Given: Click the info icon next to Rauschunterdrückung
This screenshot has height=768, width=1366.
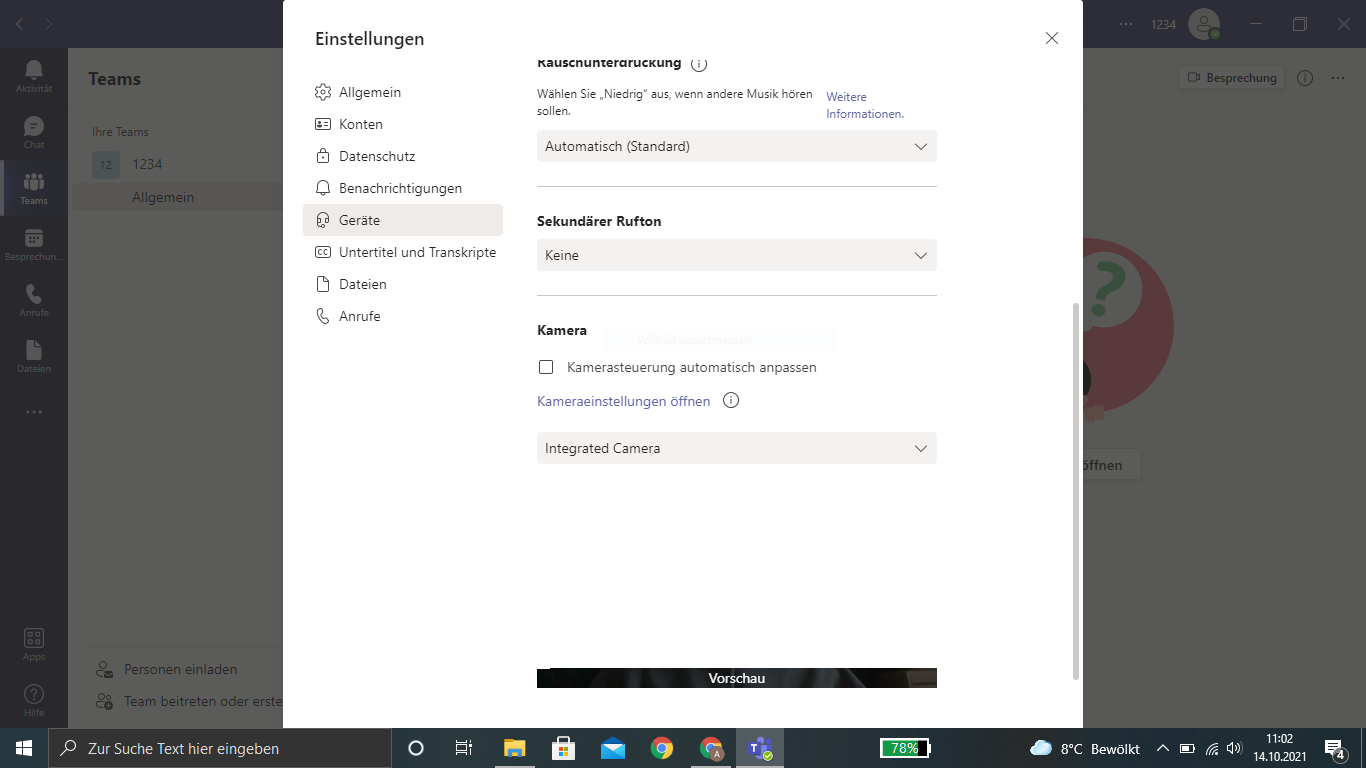Looking at the screenshot, I should click(699, 62).
